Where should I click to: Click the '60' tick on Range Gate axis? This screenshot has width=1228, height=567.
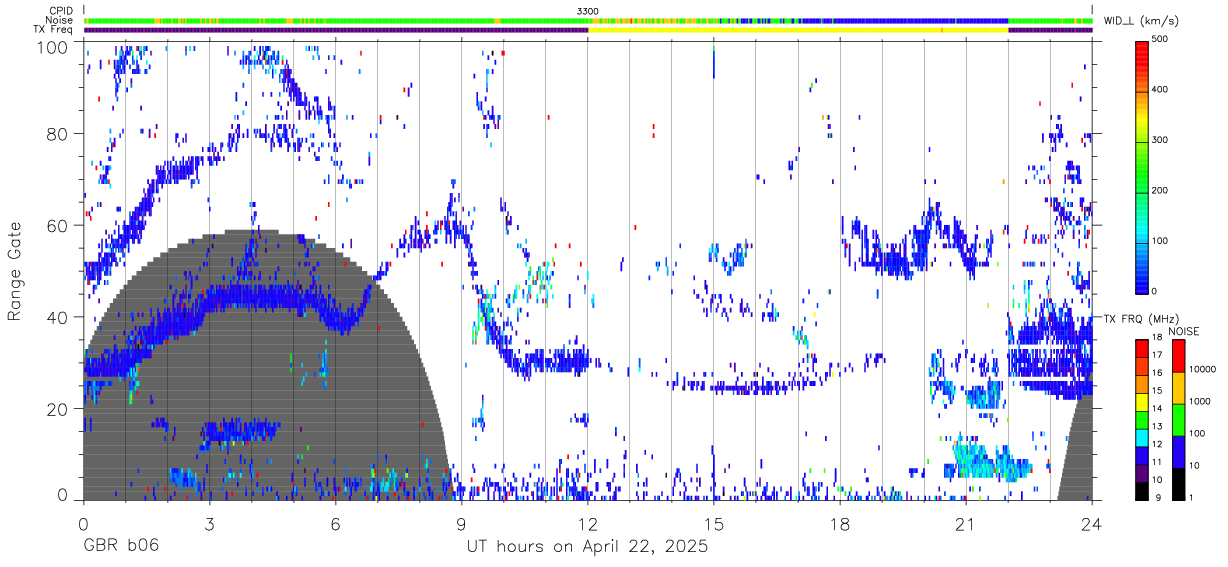[x=58, y=225]
